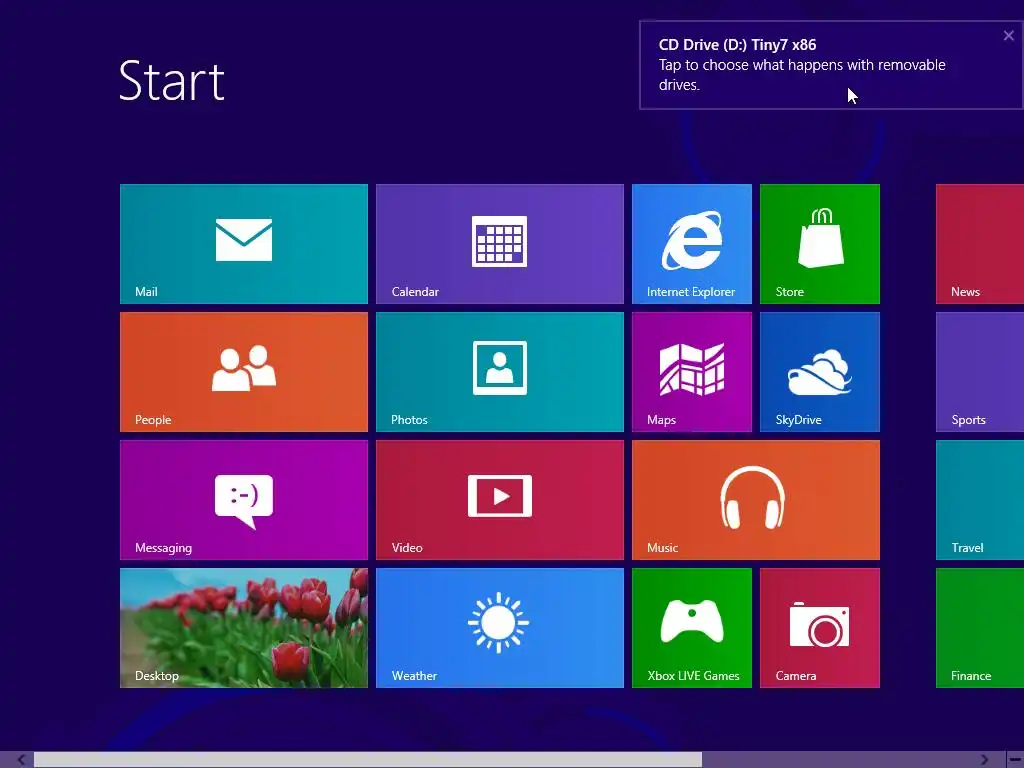This screenshot has width=1024, height=768.
Task: Open the Photos tile
Action: (x=500, y=372)
